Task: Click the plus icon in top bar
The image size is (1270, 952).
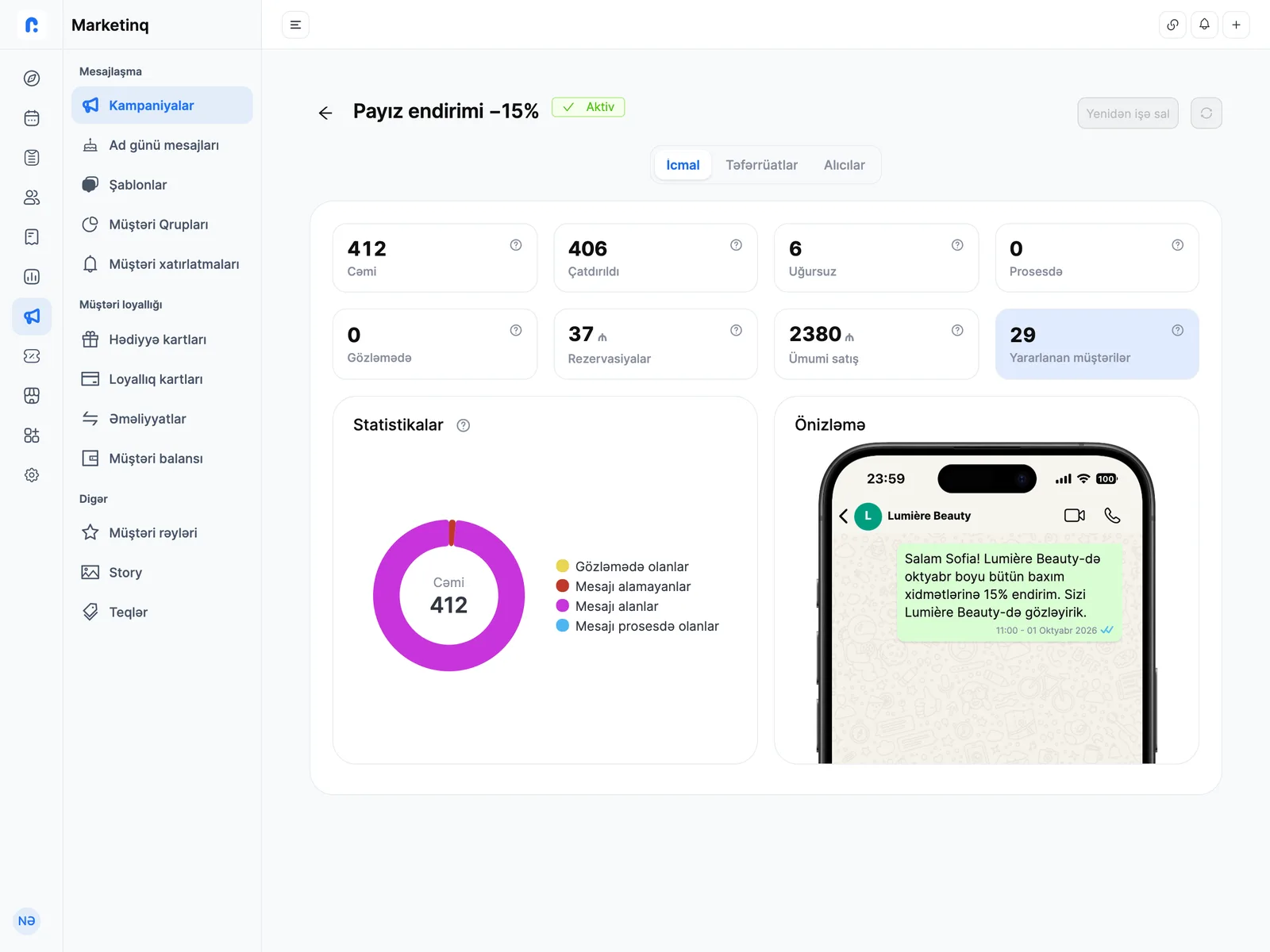Action: 1236,25
